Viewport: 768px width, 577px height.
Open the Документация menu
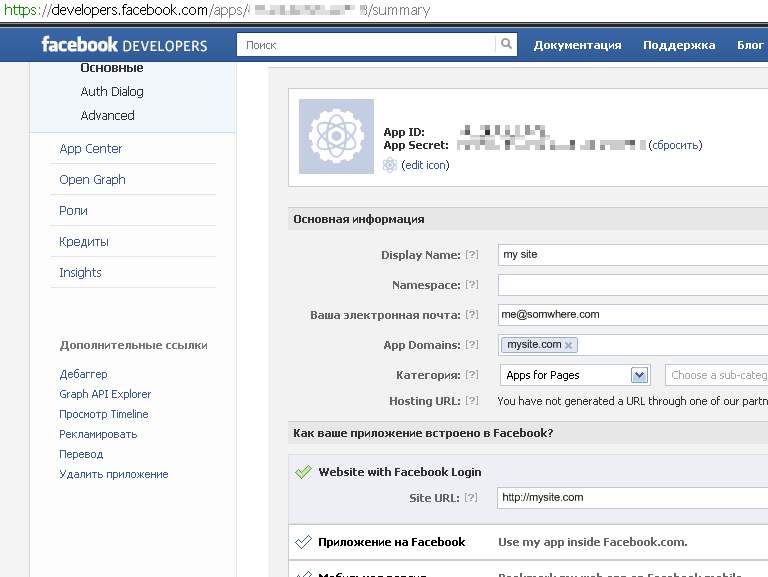click(x=577, y=45)
